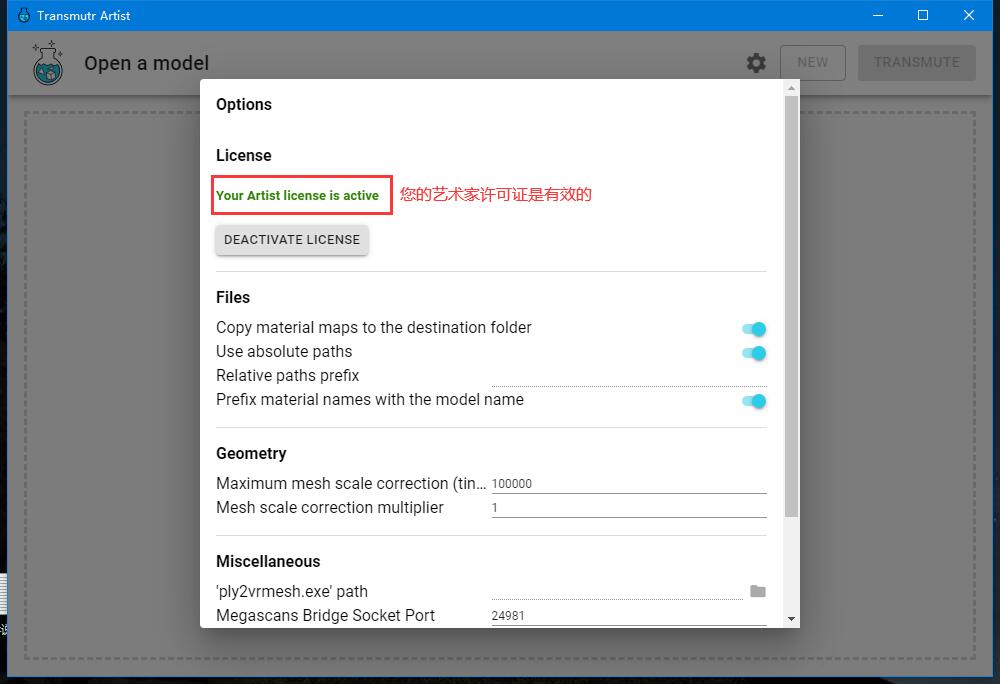The height and width of the screenshot is (684, 1000).
Task: Toggle Copy material maps to destination folder
Action: [754, 329]
